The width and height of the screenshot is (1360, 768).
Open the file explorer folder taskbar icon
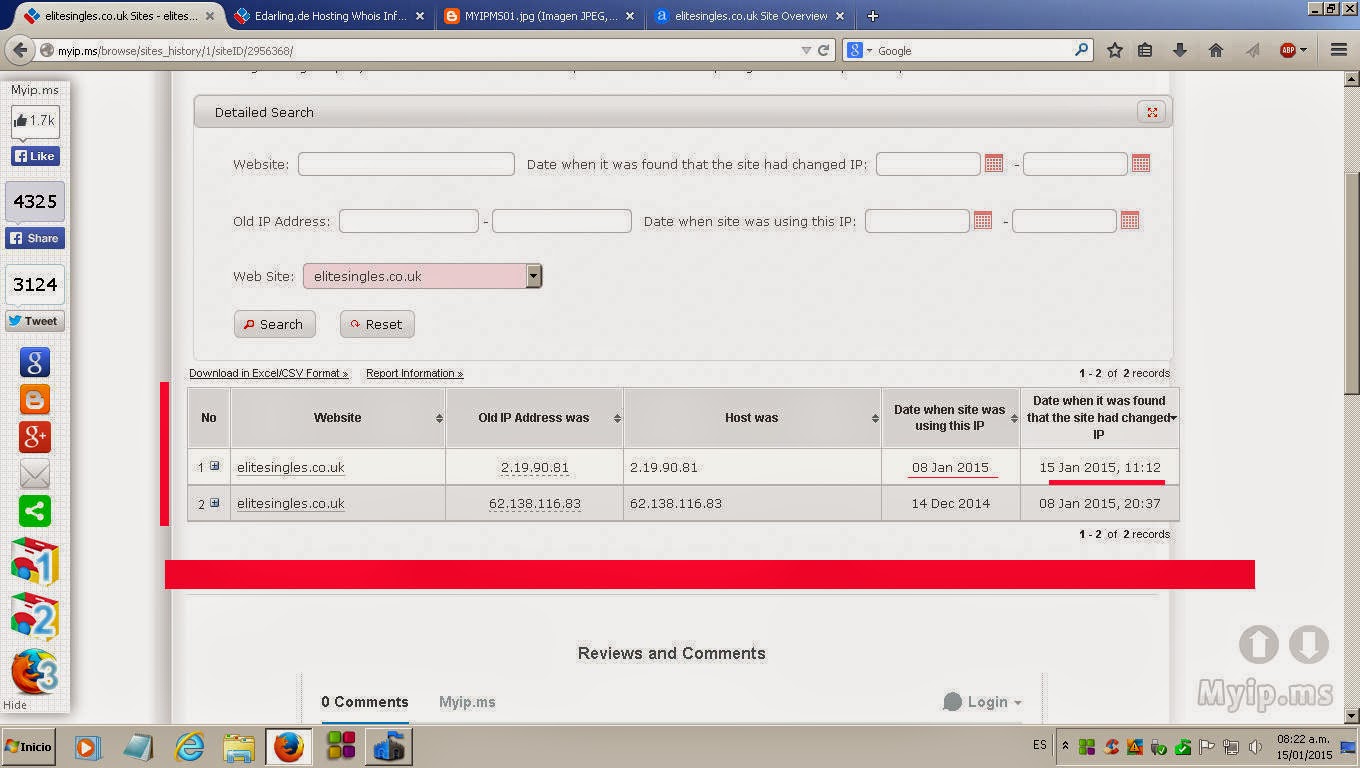click(x=239, y=747)
